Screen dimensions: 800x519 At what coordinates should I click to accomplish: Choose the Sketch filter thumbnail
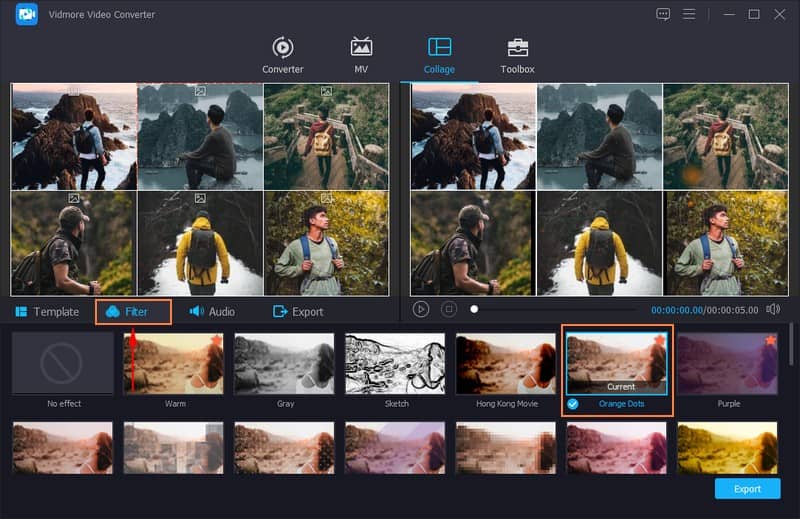(x=396, y=364)
